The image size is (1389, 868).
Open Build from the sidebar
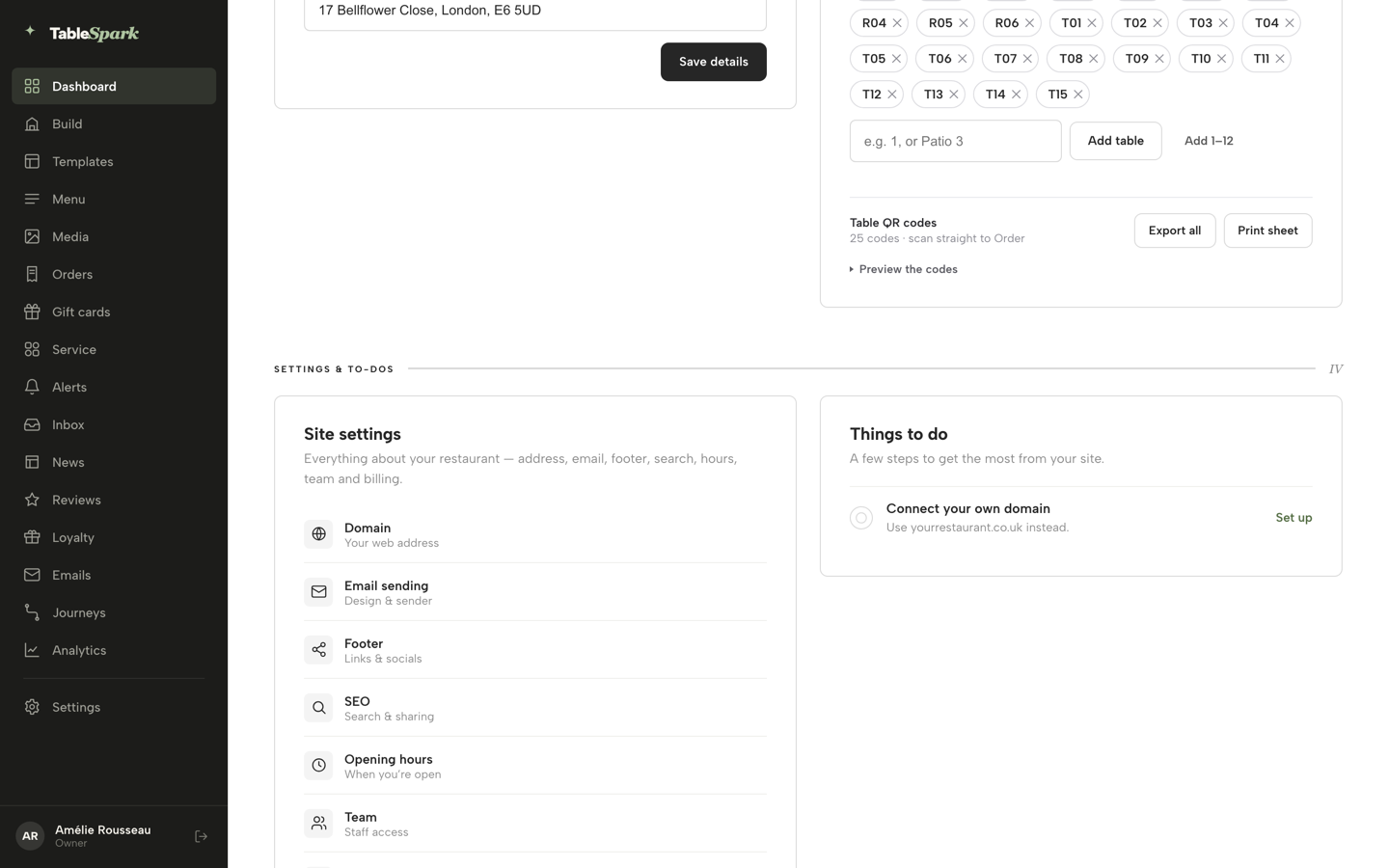[x=114, y=123]
